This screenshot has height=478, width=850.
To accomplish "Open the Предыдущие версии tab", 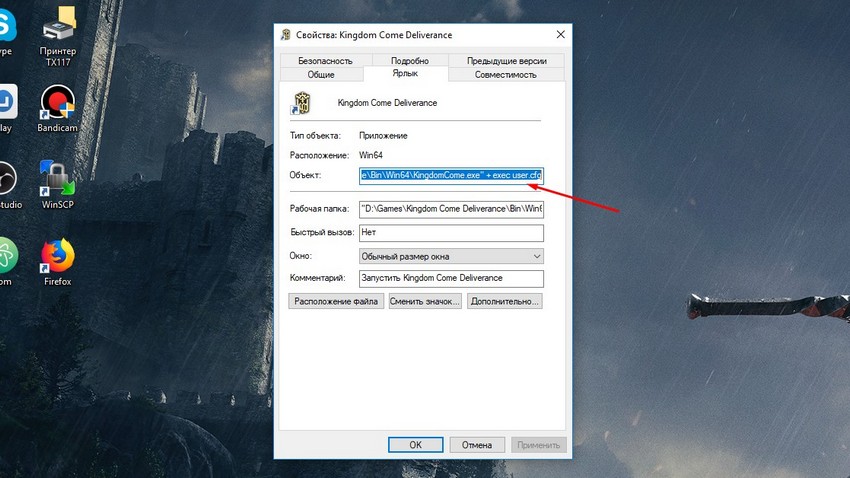I will pos(506,61).
